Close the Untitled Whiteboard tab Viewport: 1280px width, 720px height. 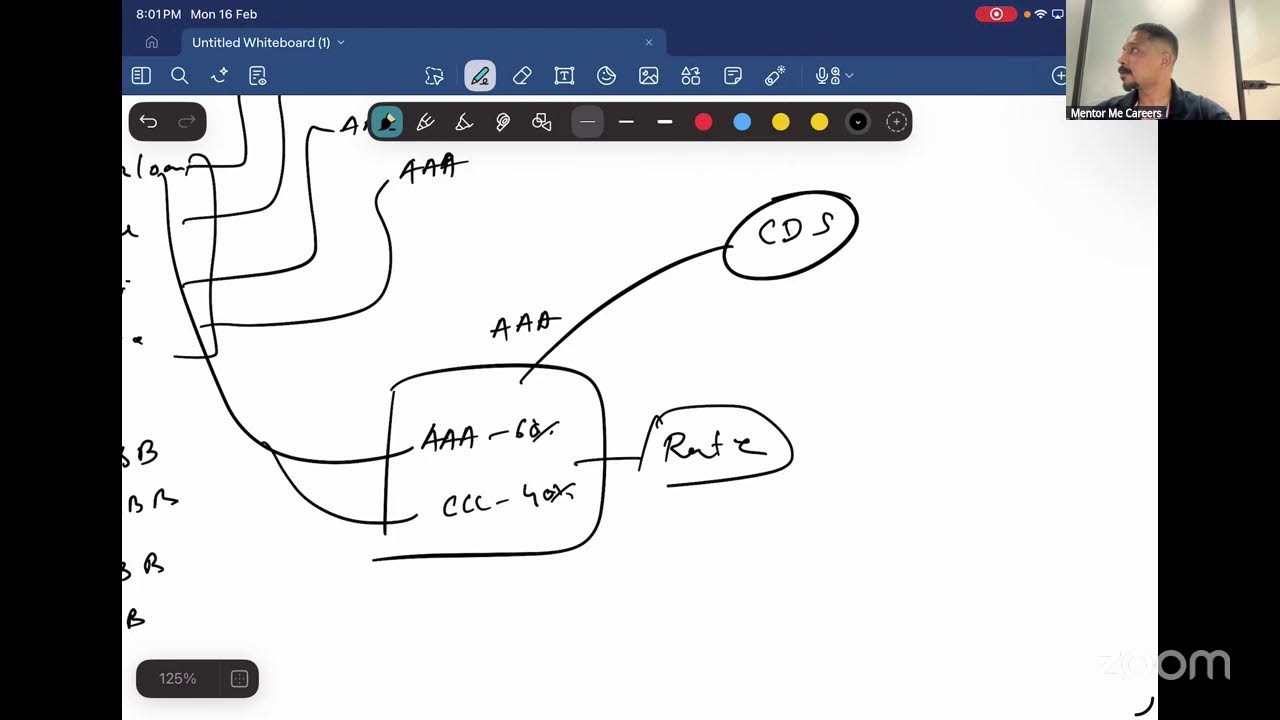pos(649,42)
